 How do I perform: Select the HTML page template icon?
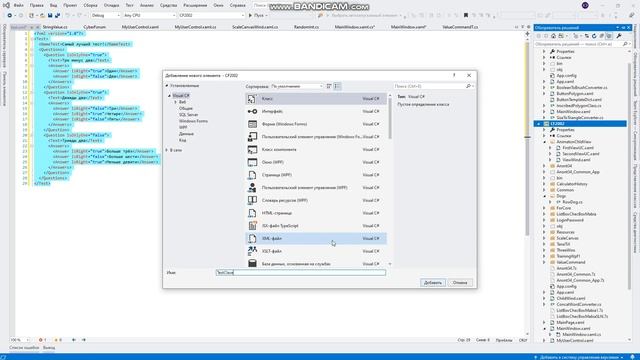coord(252,213)
